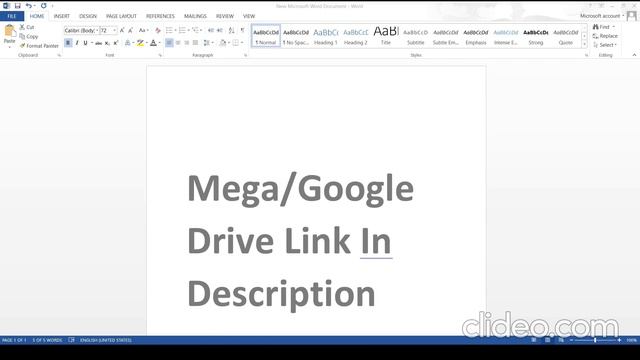Screen dimensions: 640x360
Task: Center the paragraph text
Action: (178, 43)
